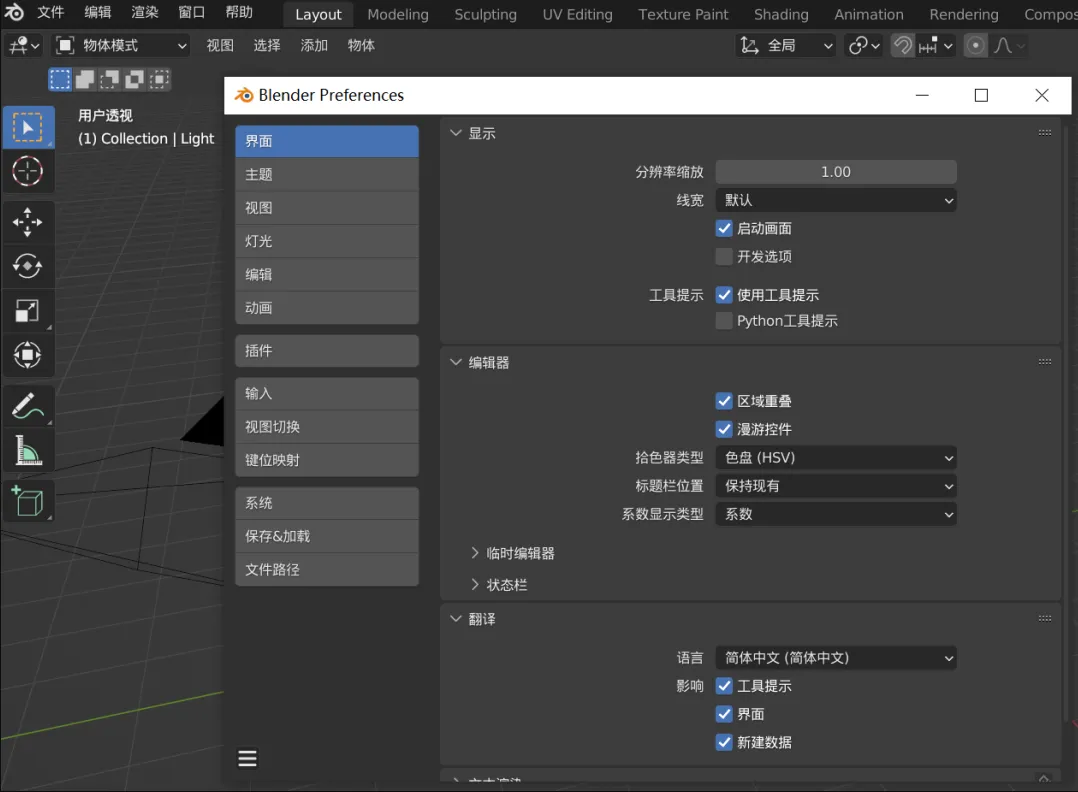Image resolution: width=1078 pixels, height=792 pixels.
Task: Open the 插件 preferences category
Action: tap(326, 351)
